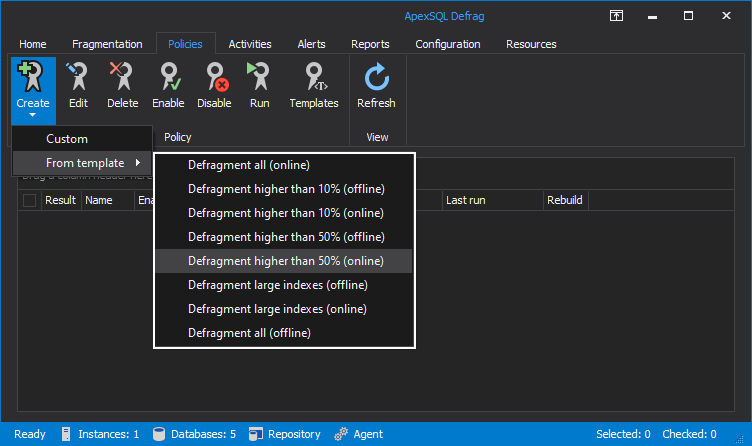Expand the From template submenu arrow
752x446 pixels.
pos(138,163)
